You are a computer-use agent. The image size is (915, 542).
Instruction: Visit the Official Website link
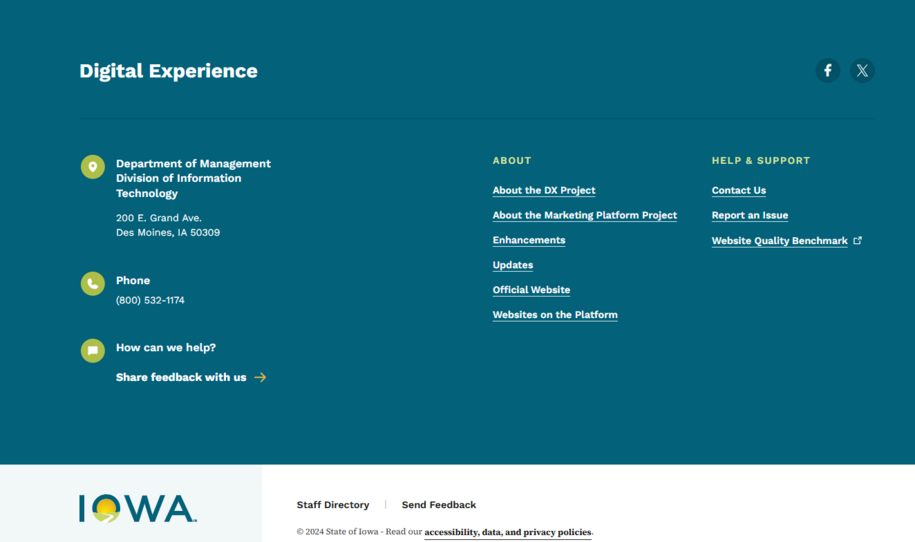coord(531,290)
